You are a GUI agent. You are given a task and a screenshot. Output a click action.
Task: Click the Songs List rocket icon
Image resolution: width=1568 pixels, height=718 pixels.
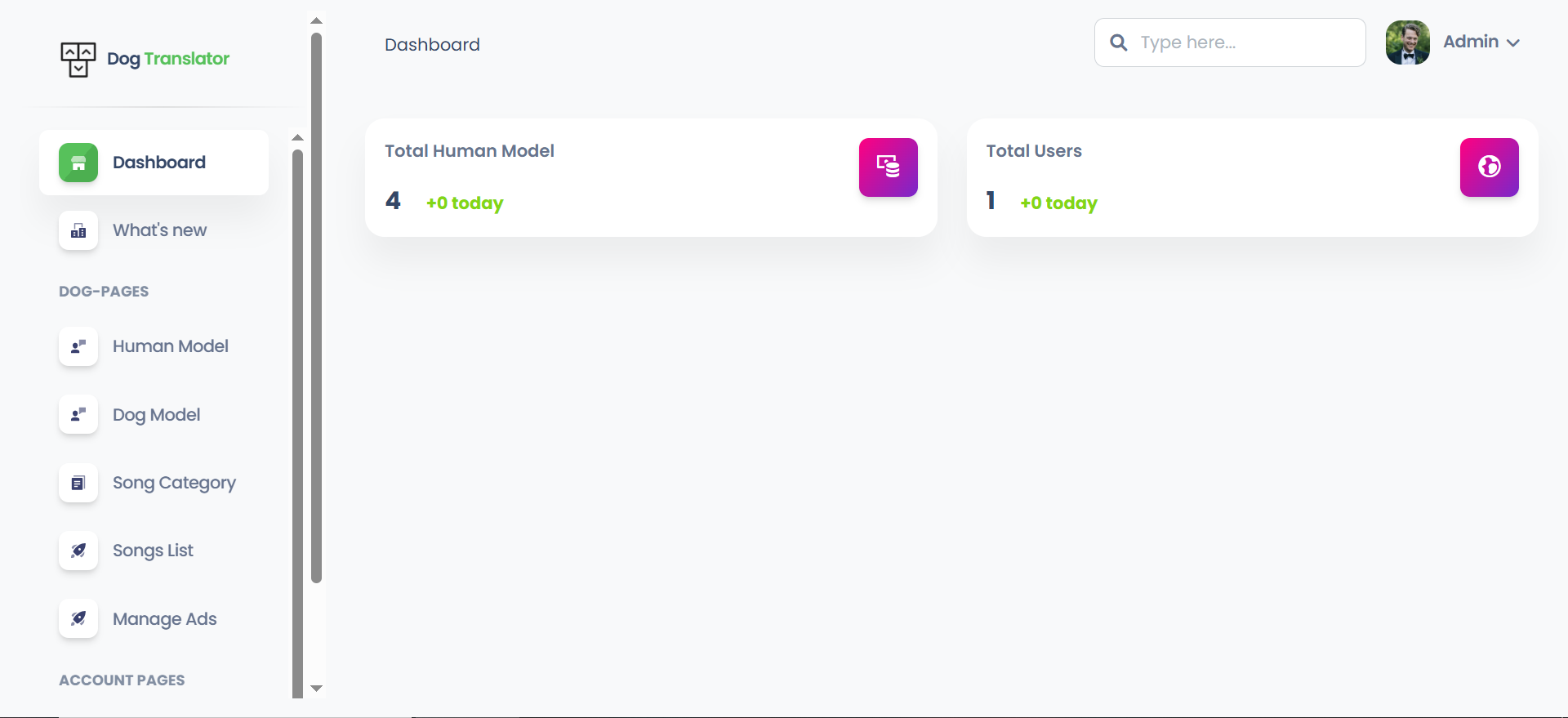78,551
